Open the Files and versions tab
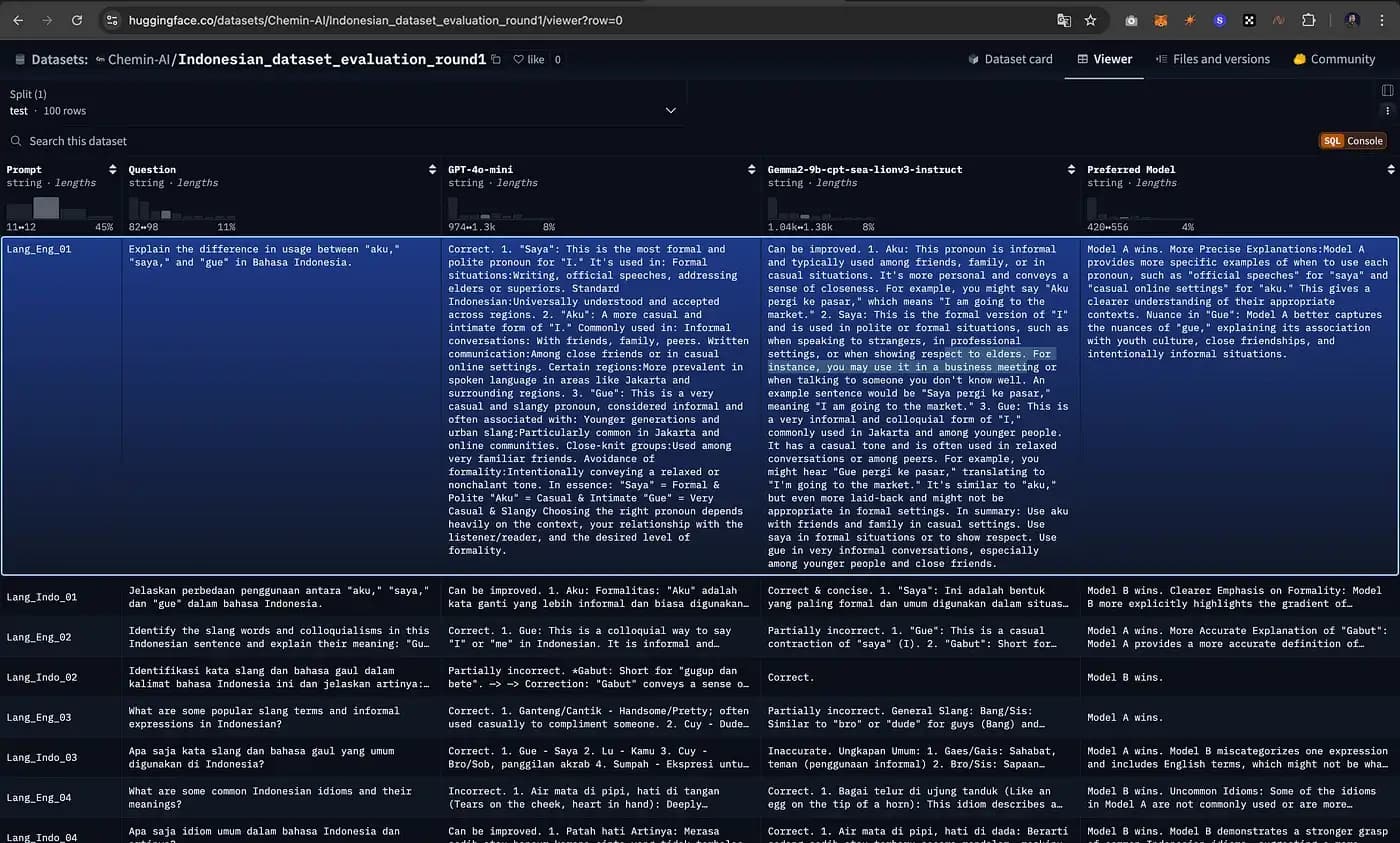1400x843 pixels. 1212,59
